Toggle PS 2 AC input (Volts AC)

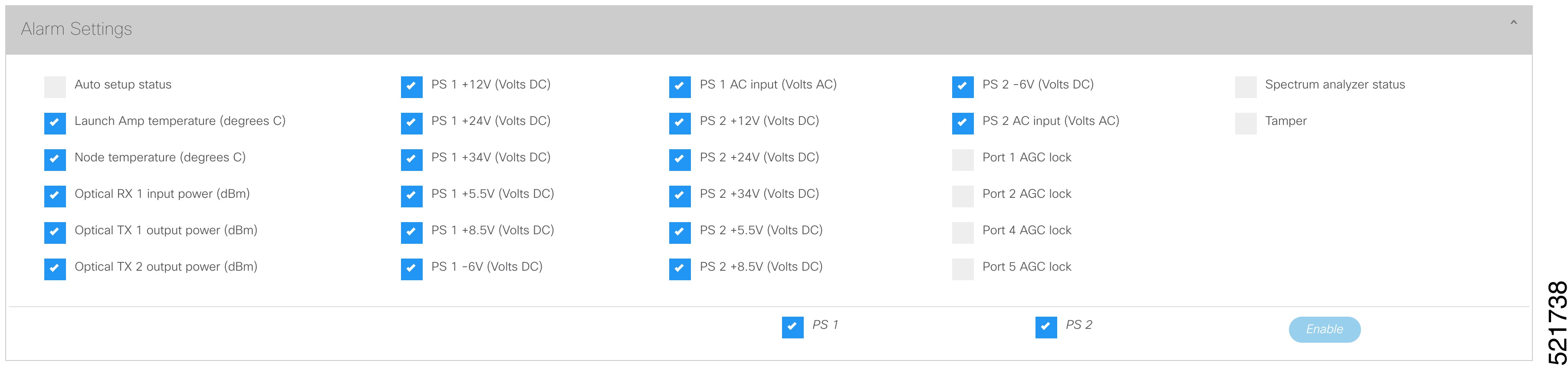coord(962,124)
